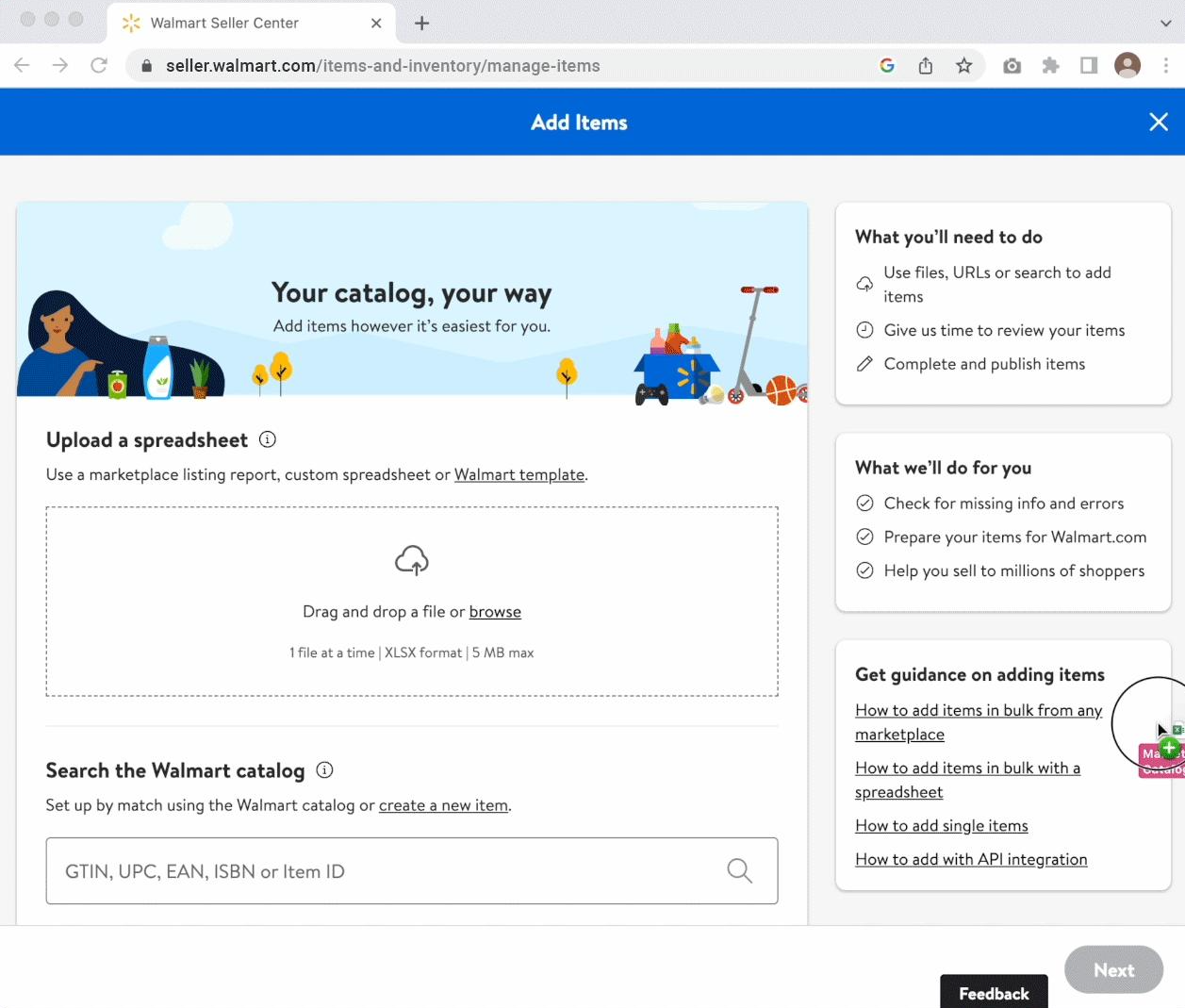
Task: Click the share page icon
Action: [x=926, y=65]
